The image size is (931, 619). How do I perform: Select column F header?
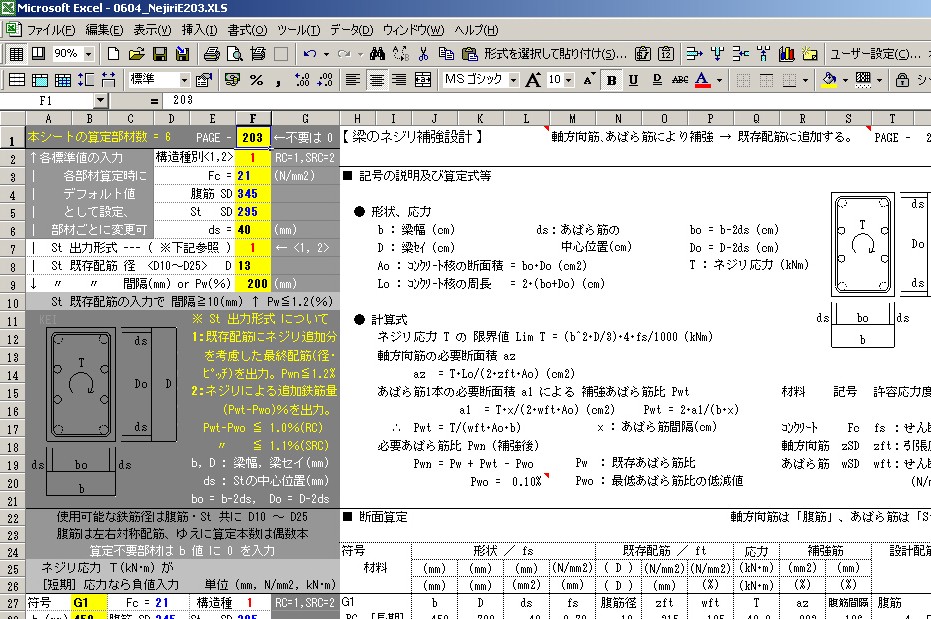click(253, 118)
